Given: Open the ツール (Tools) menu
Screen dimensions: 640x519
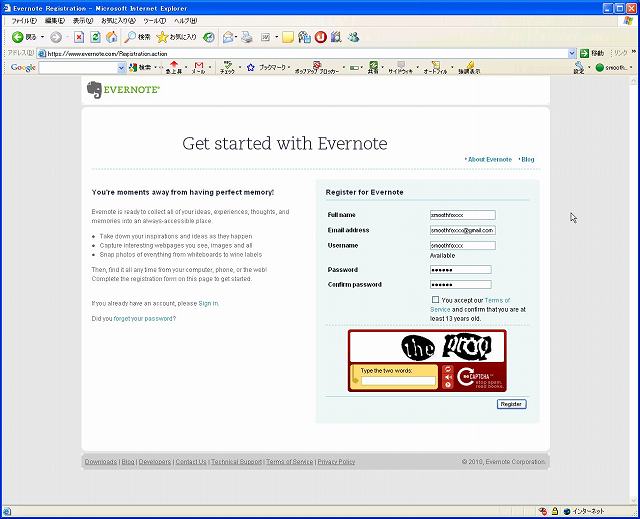Looking at the screenshot, I should pyautogui.click(x=154, y=21).
